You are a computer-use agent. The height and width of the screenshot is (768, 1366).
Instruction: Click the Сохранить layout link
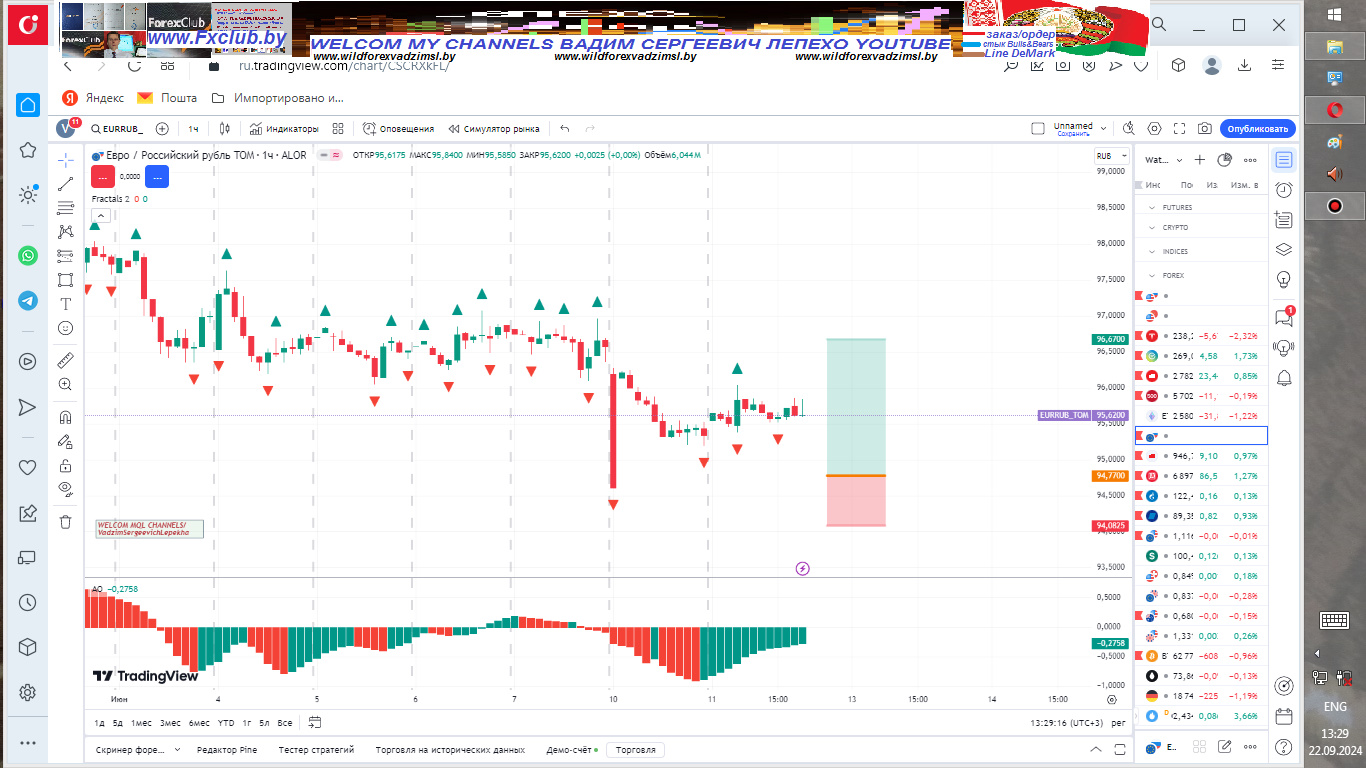tap(1072, 134)
